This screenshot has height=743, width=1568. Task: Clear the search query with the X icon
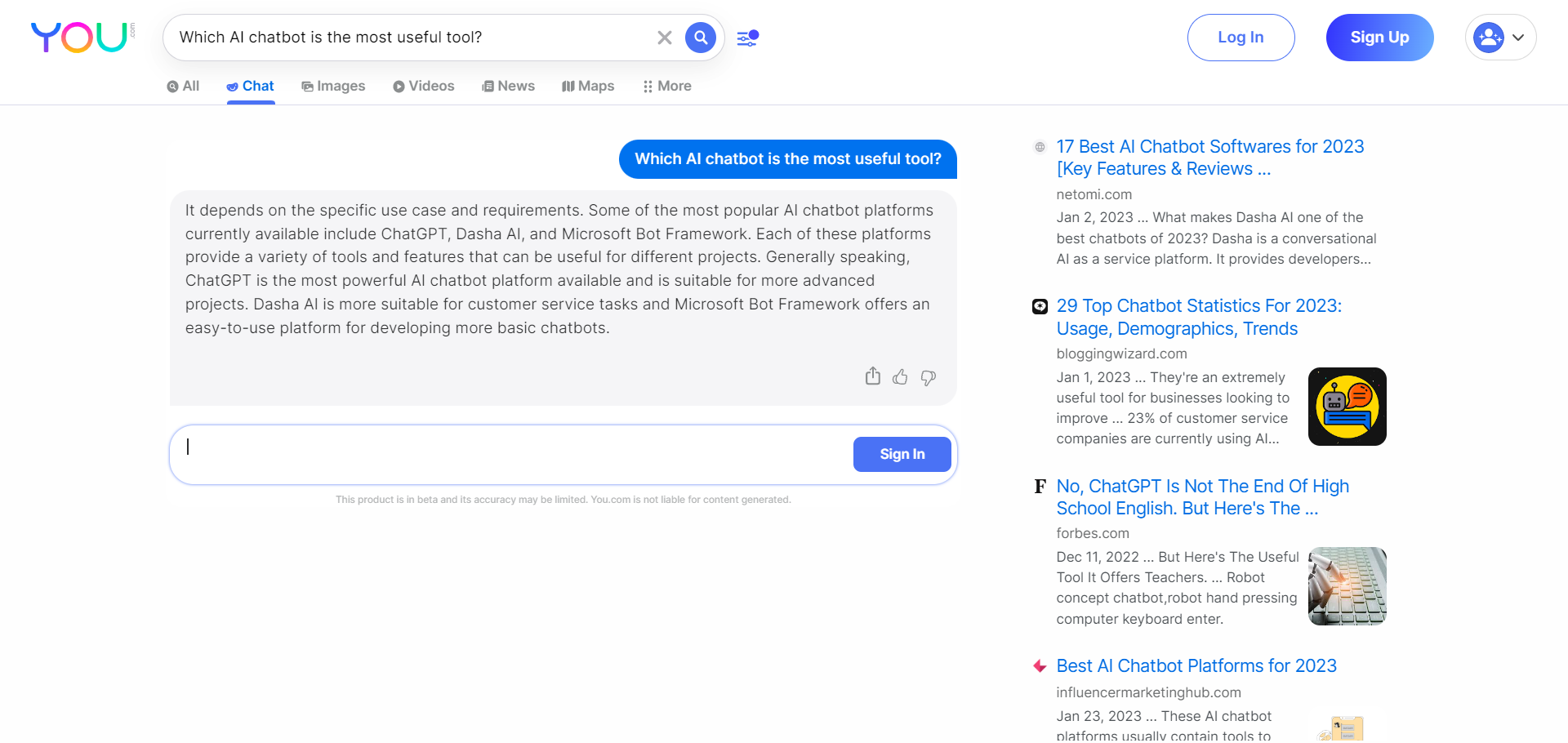coord(665,38)
